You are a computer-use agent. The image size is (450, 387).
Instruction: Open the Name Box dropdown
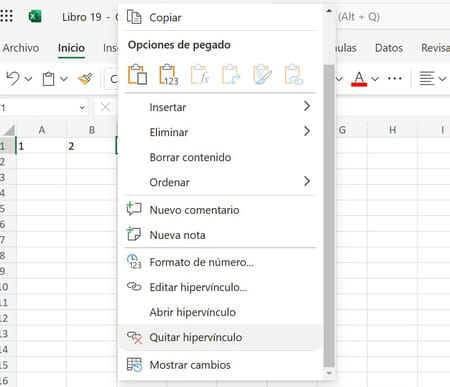coord(82,108)
